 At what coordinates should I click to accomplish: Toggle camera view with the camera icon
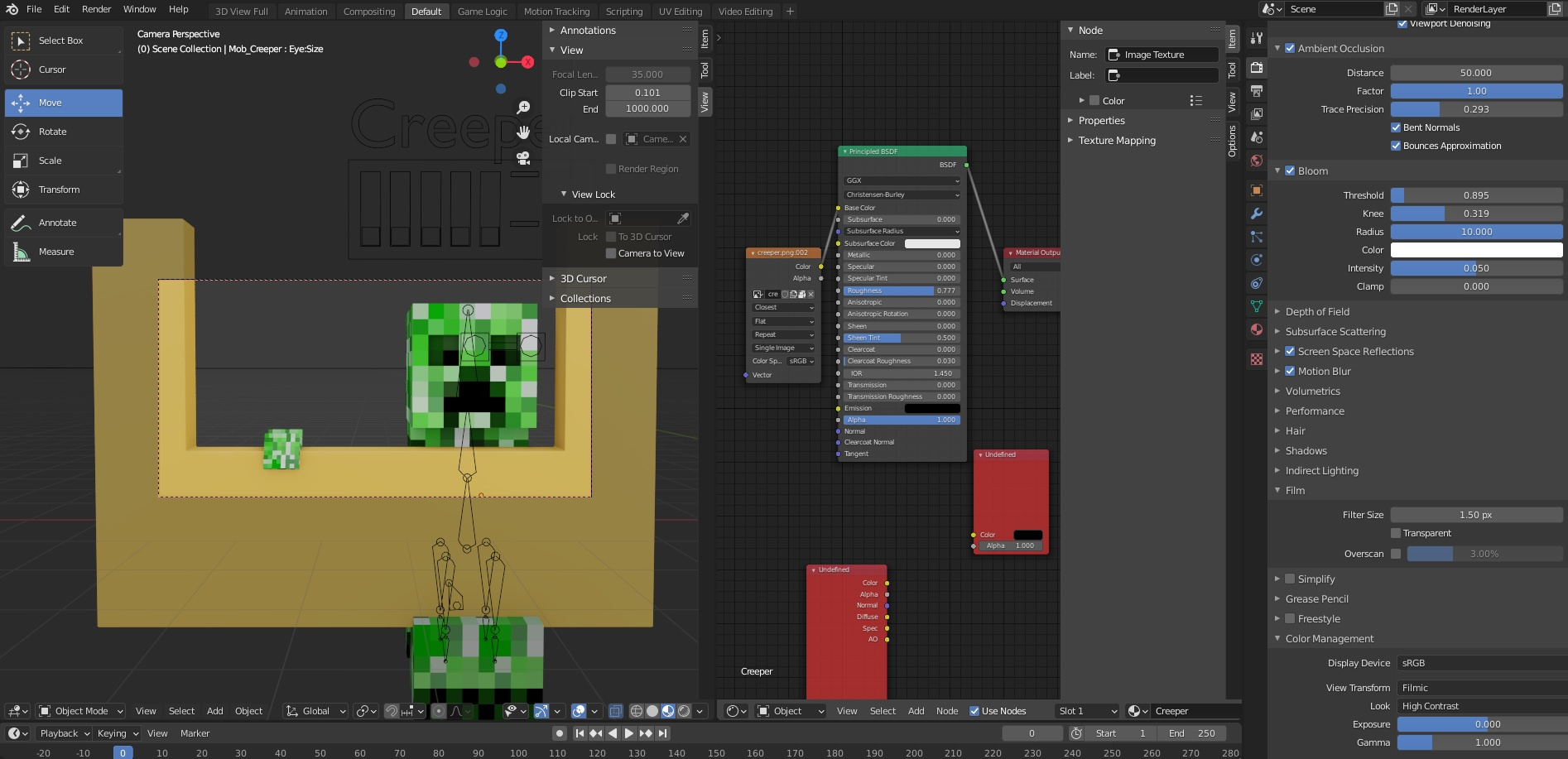coord(523,157)
